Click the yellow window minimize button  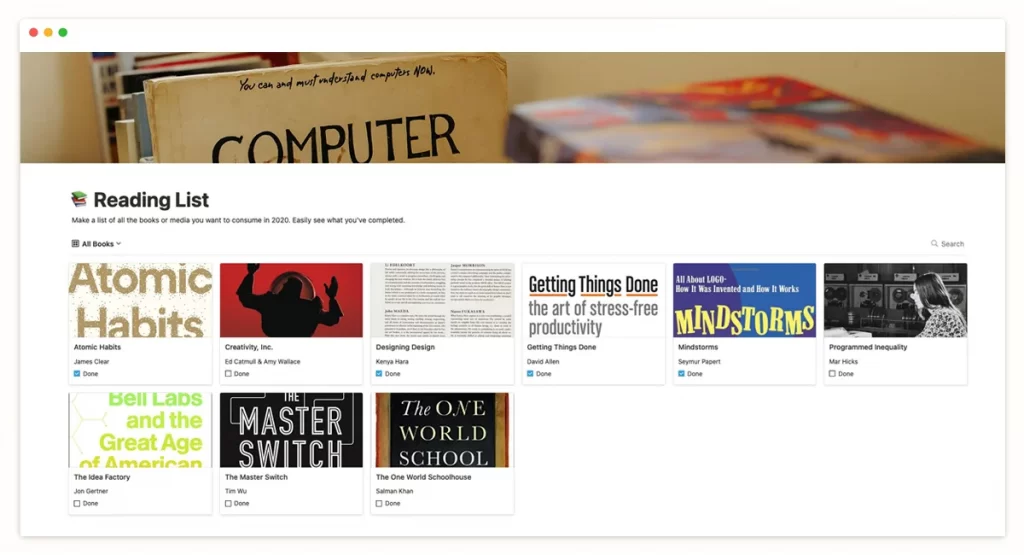coord(48,32)
